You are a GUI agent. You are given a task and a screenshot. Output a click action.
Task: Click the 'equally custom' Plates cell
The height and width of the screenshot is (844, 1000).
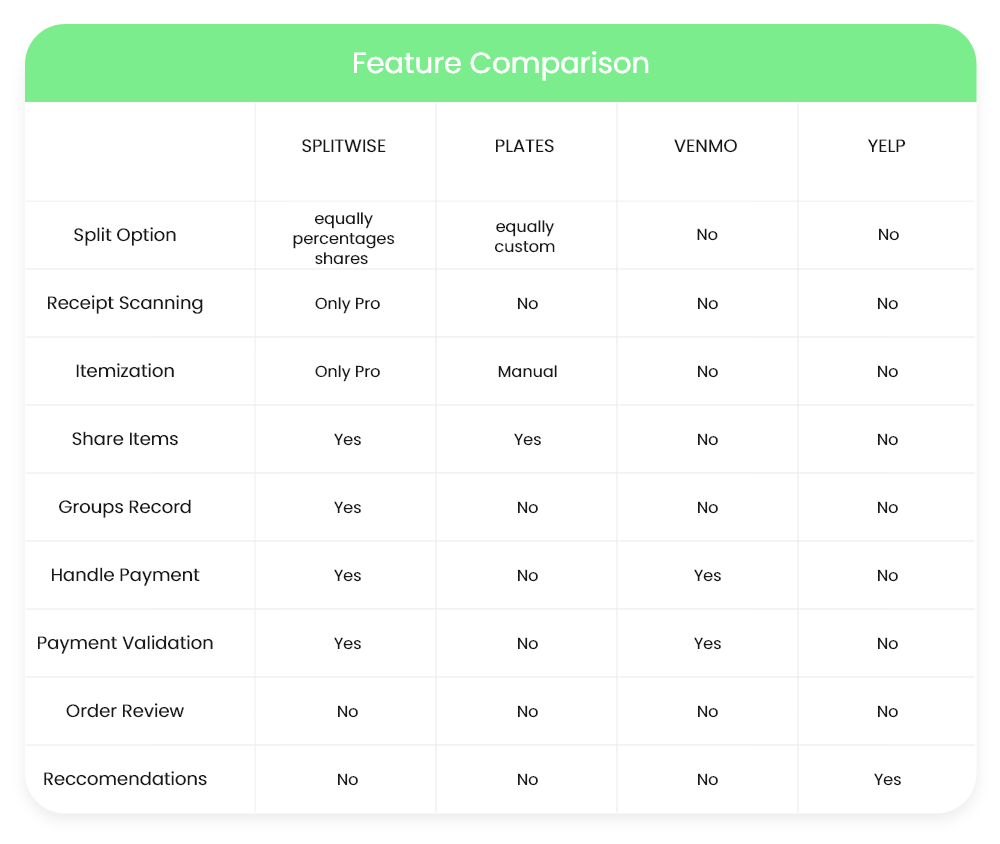point(524,237)
